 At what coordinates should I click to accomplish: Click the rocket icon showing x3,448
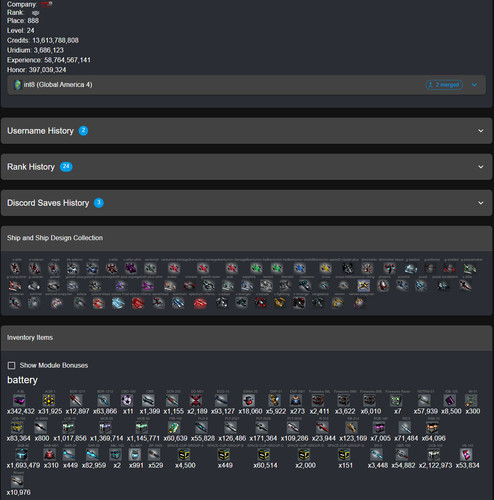tap(376, 454)
